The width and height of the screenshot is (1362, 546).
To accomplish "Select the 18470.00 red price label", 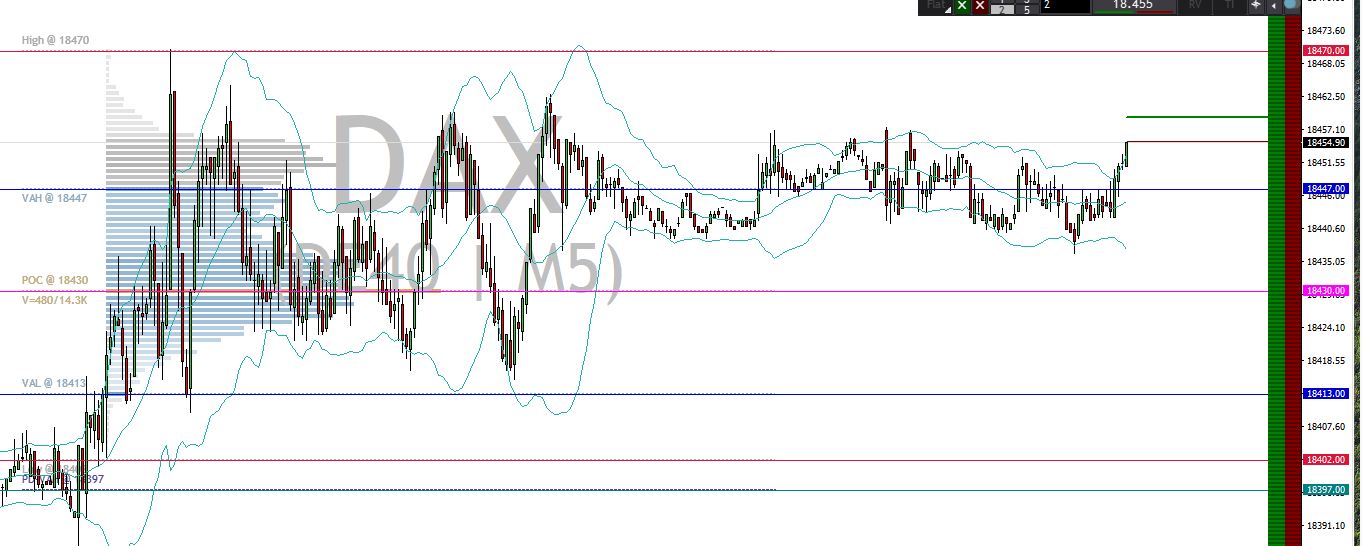I will tap(1326, 50).
